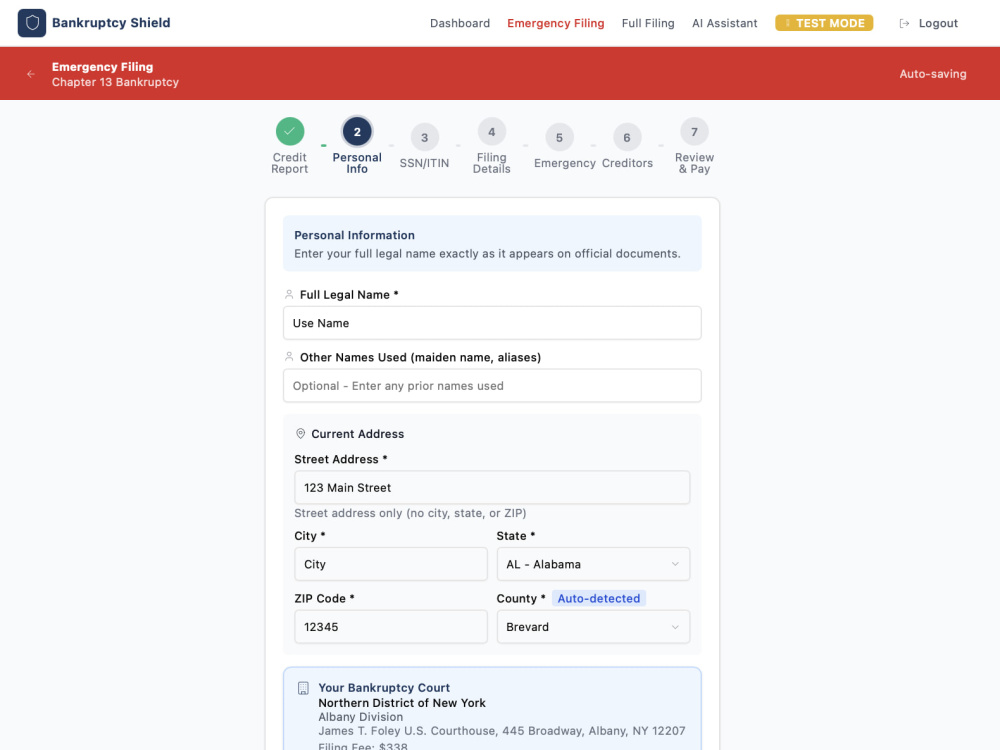Click the logout arrow icon

[904, 24]
